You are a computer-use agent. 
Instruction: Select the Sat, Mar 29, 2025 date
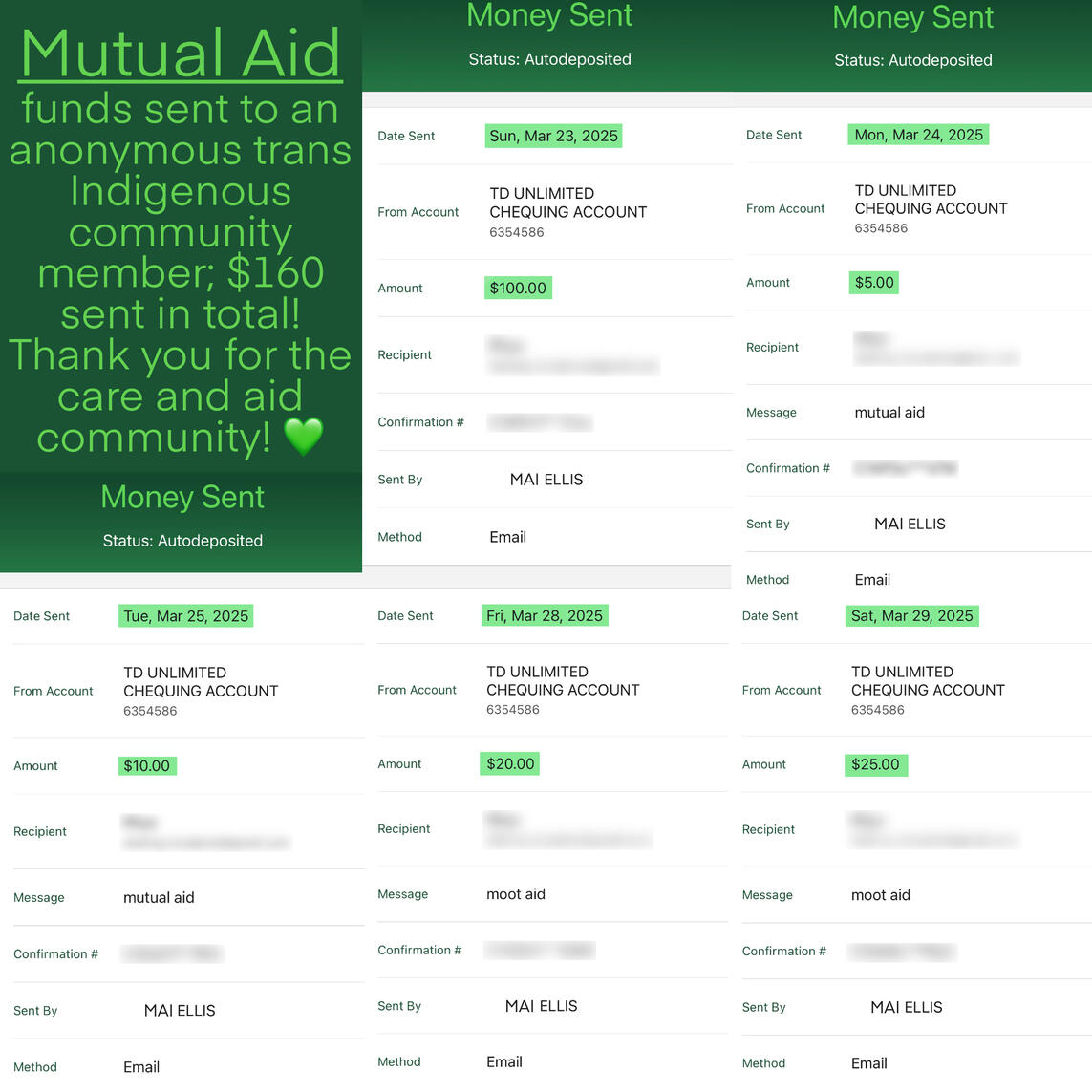point(911,615)
